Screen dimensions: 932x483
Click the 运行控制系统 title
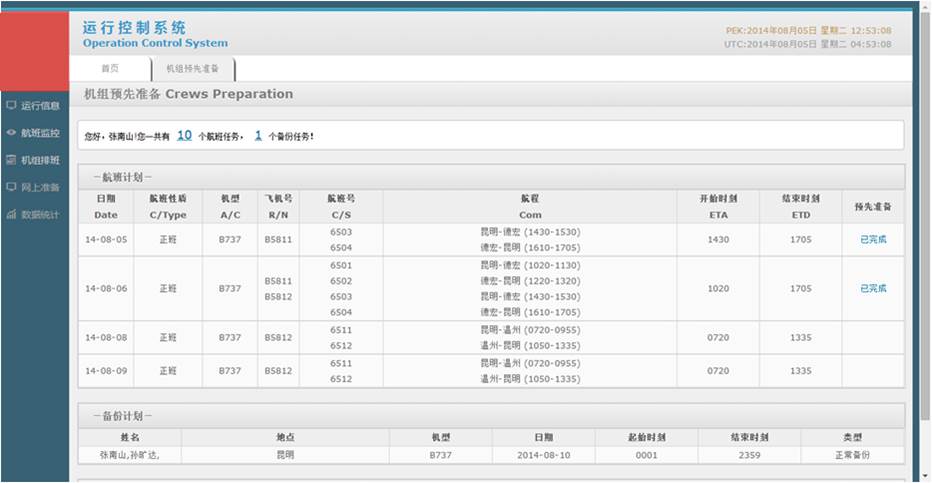click(x=134, y=27)
